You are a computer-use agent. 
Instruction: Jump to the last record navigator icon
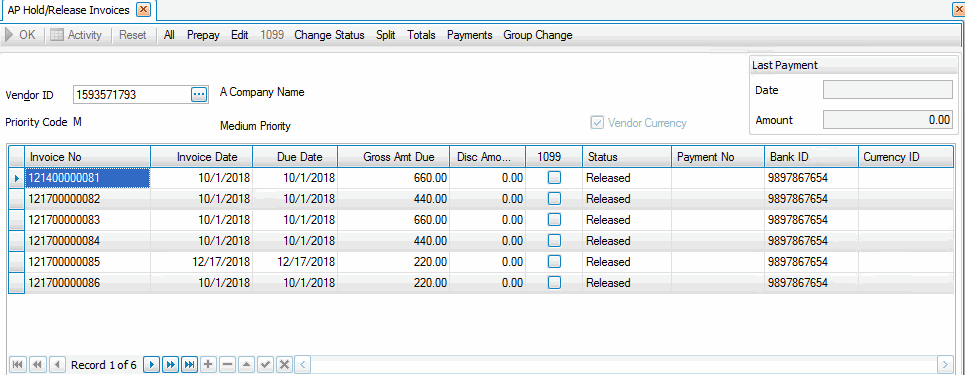pos(190,365)
